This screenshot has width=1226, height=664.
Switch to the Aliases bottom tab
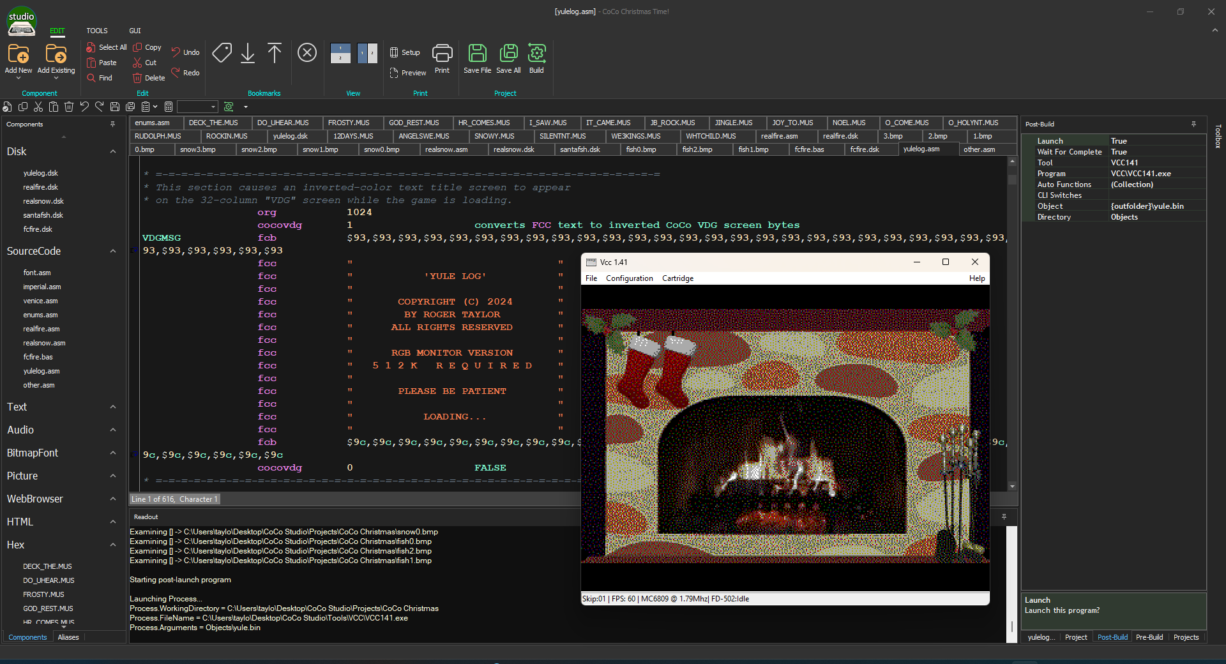pos(68,637)
